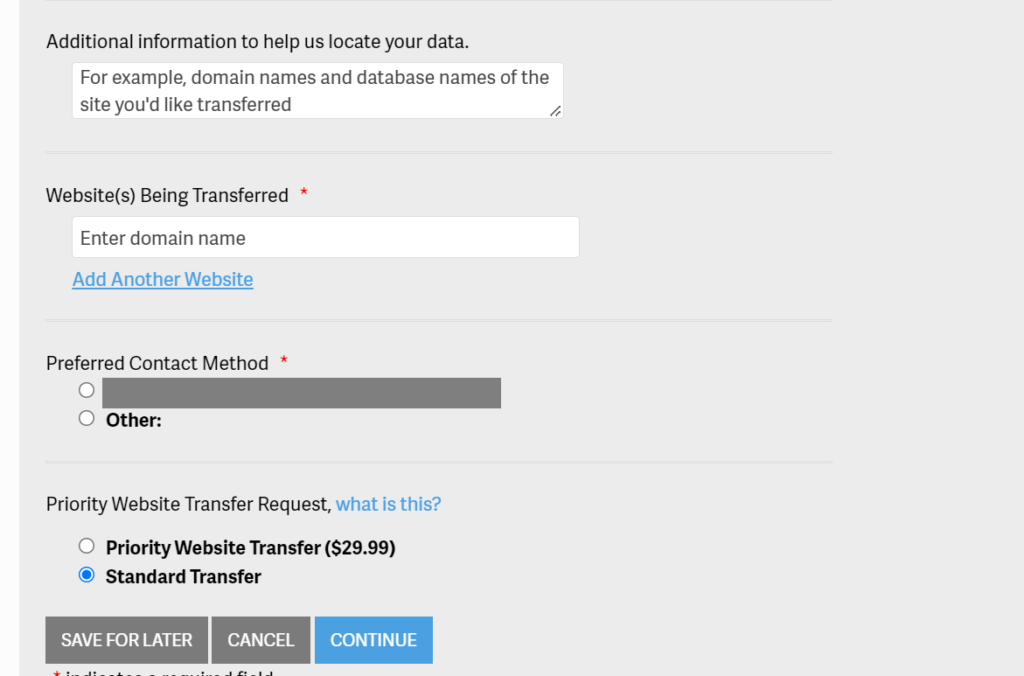Click the grayed-out contact method field
The width and height of the screenshot is (1024, 676).
point(301,392)
